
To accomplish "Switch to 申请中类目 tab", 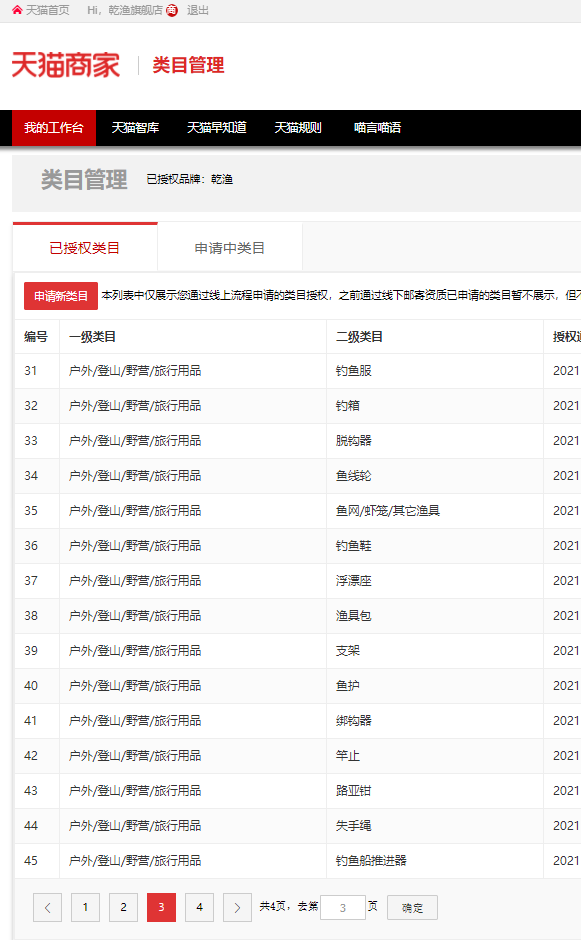I will click(230, 248).
